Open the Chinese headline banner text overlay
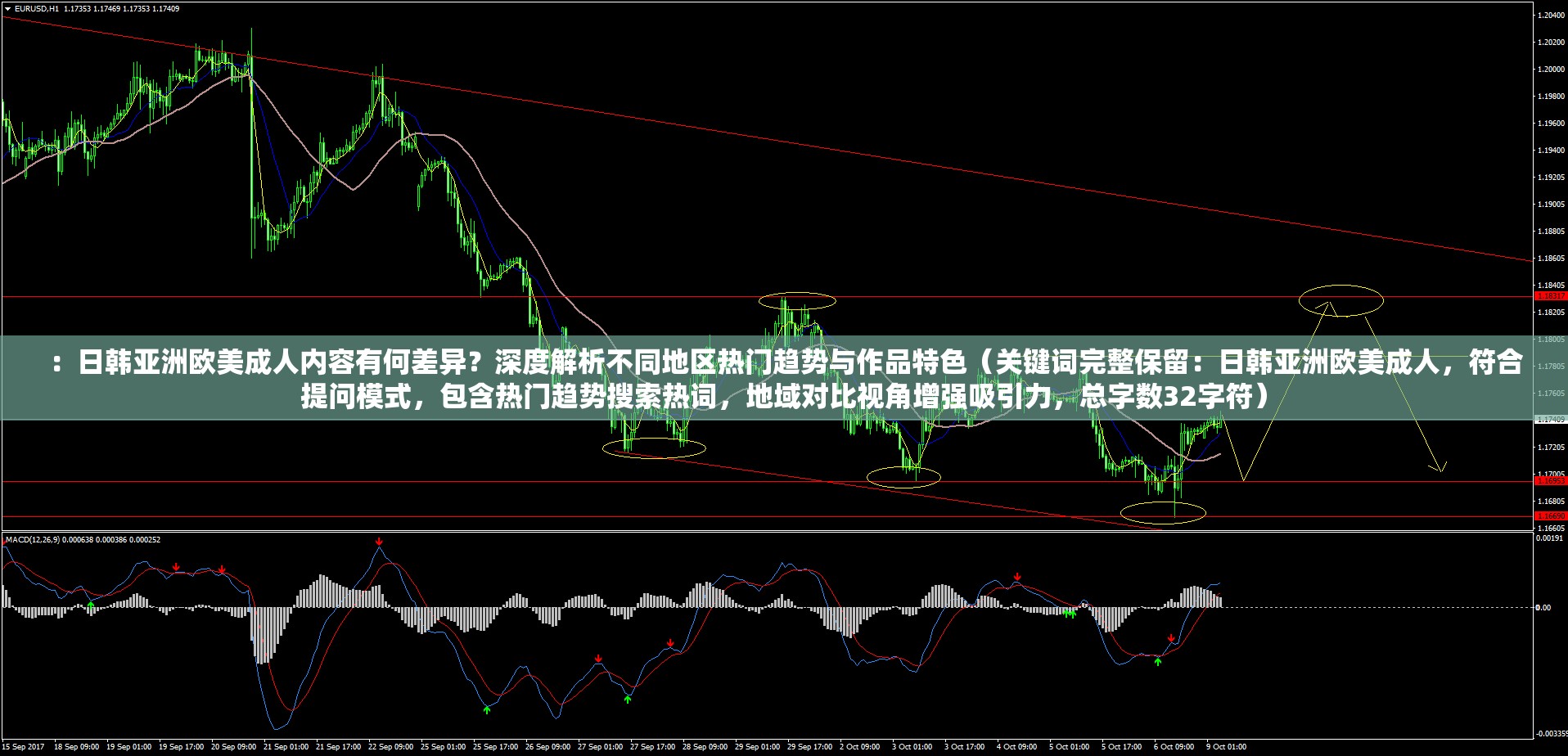 [x=784, y=378]
